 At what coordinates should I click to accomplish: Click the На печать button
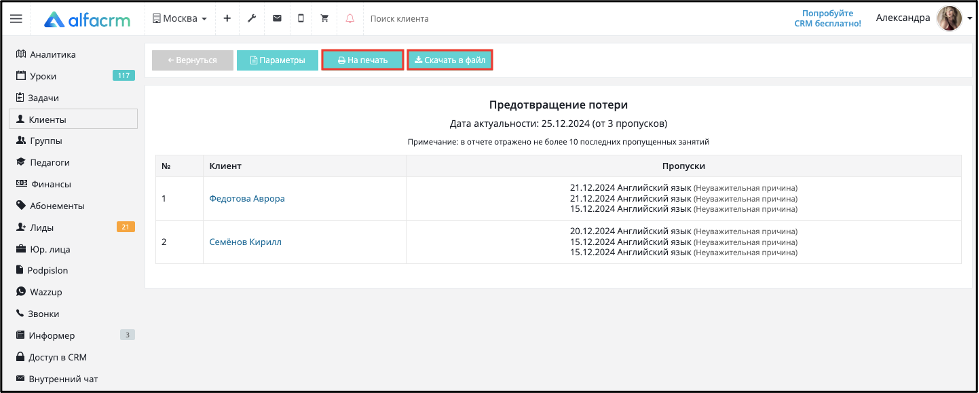coord(362,60)
